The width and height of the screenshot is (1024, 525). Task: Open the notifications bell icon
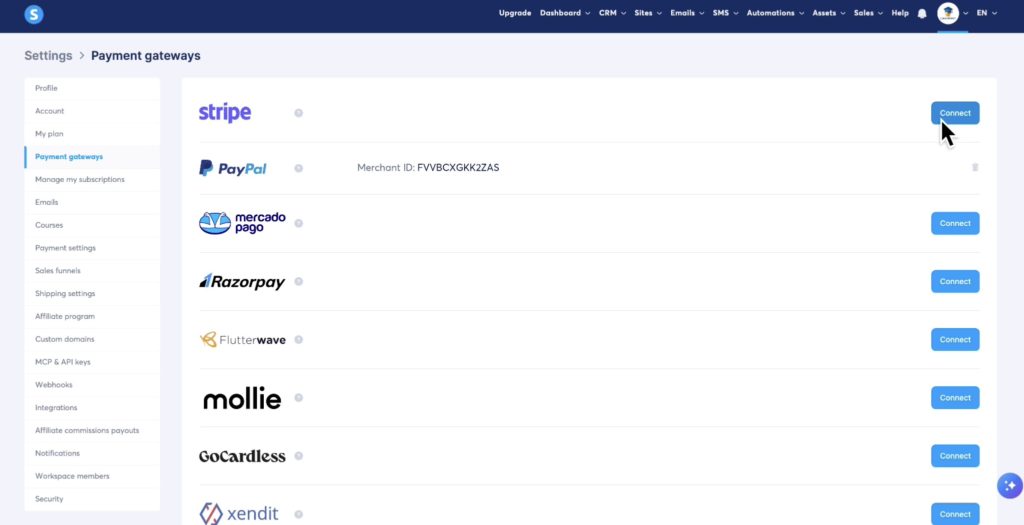(x=922, y=14)
